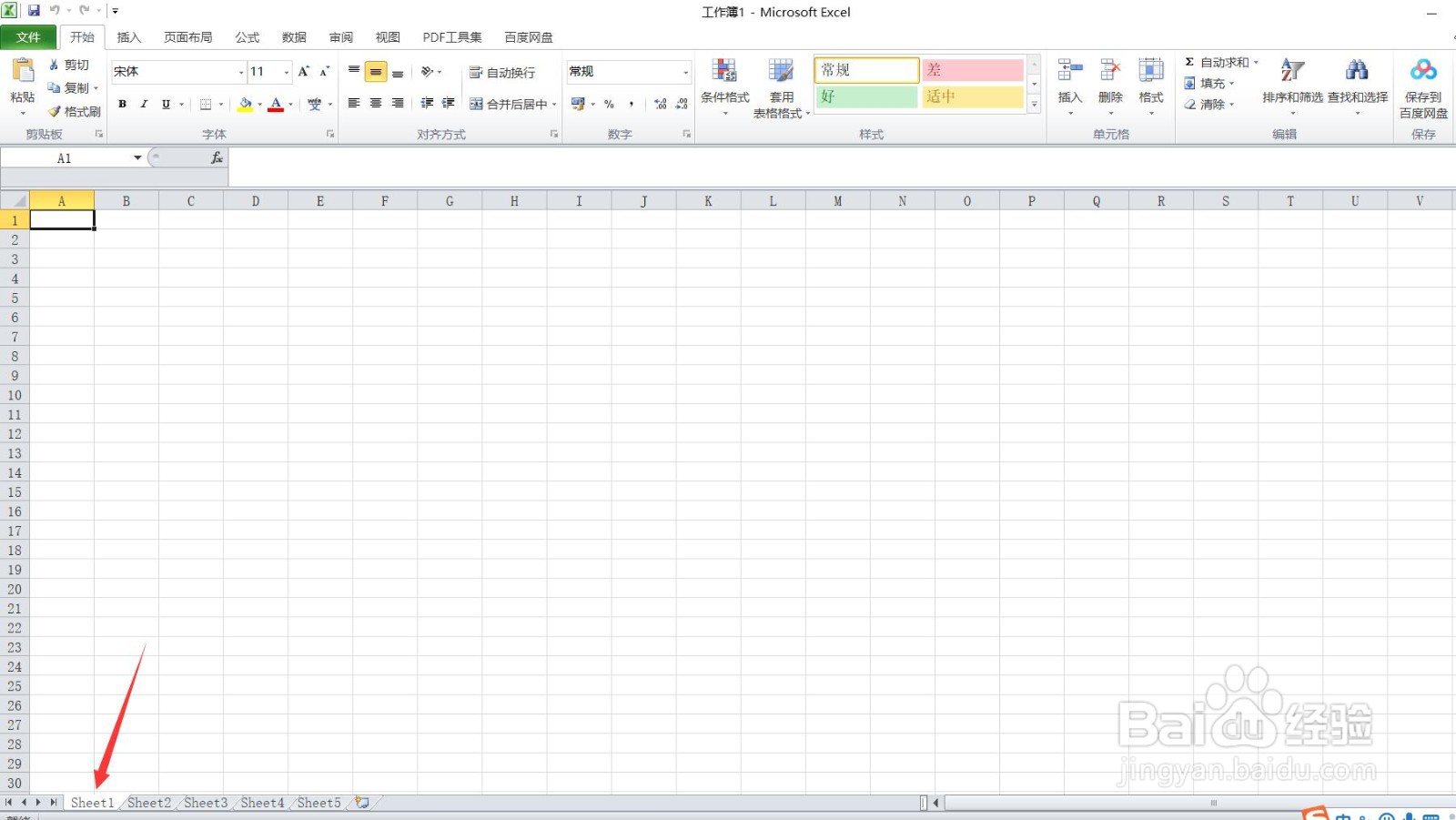The width and height of the screenshot is (1456, 820).
Task: Click the Paste icon in clipboard group
Action: (23, 71)
